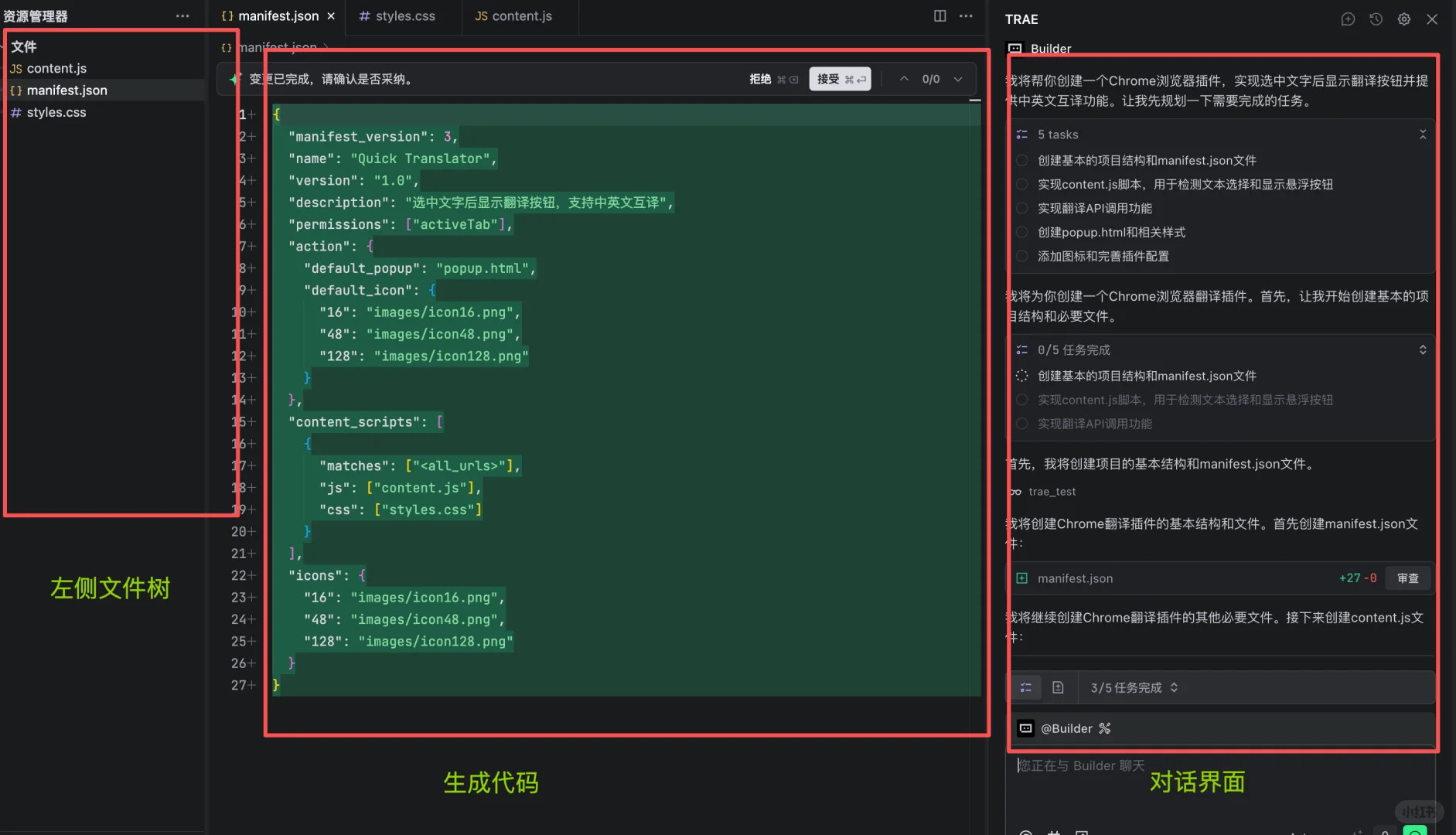Click the 审查 review button

(x=1408, y=578)
